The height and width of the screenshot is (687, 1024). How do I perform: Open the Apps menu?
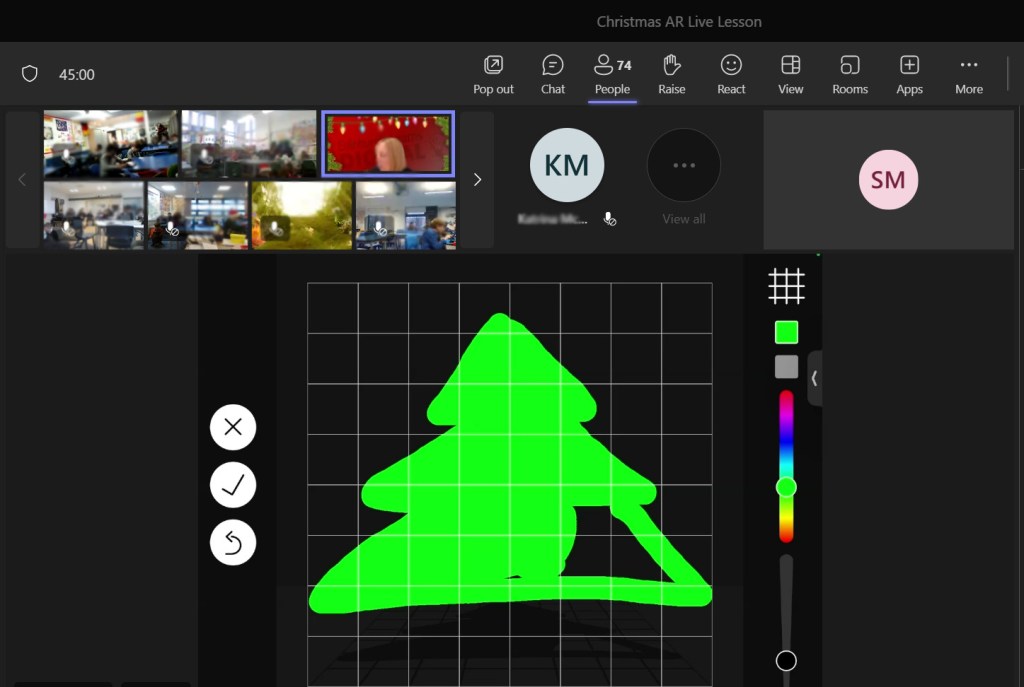[x=909, y=66]
